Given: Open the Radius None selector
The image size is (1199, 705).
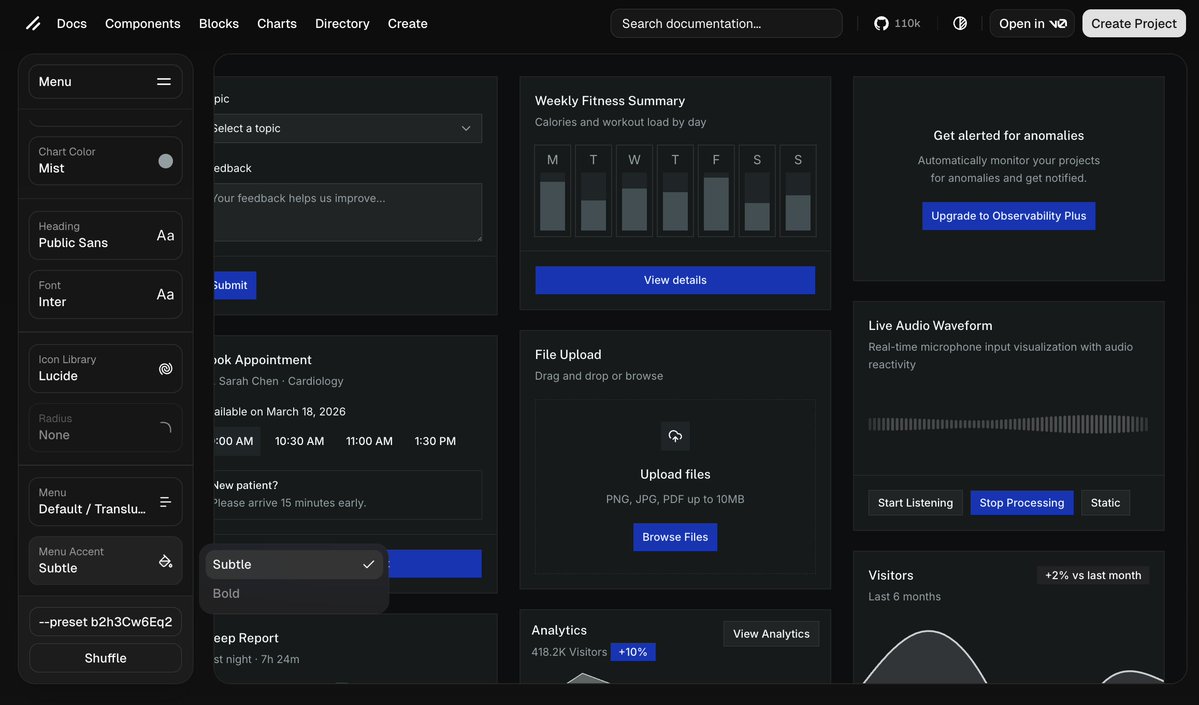Looking at the screenshot, I should coord(106,427).
